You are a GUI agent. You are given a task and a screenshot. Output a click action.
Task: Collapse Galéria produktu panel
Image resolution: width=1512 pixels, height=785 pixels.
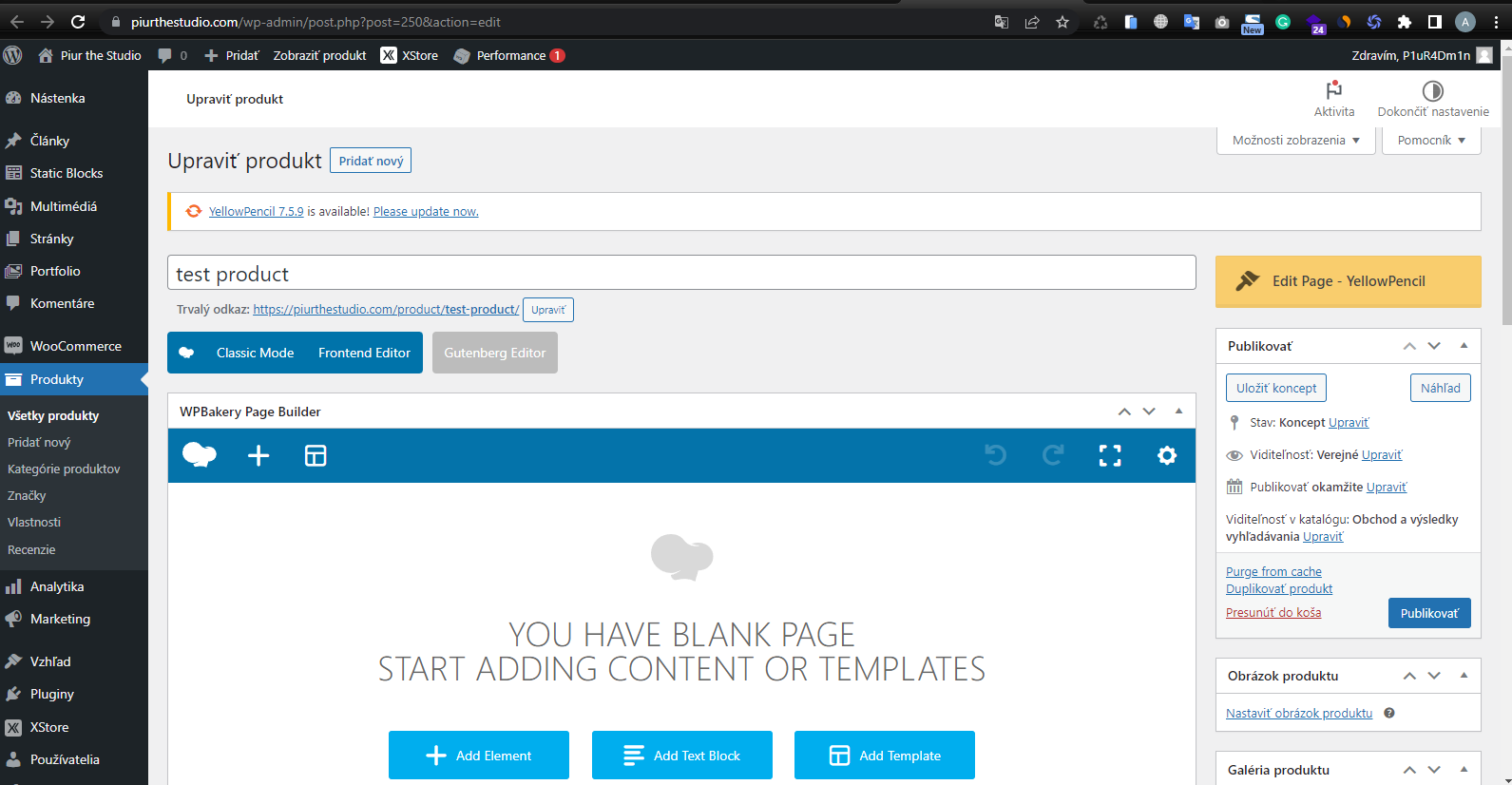1464,770
